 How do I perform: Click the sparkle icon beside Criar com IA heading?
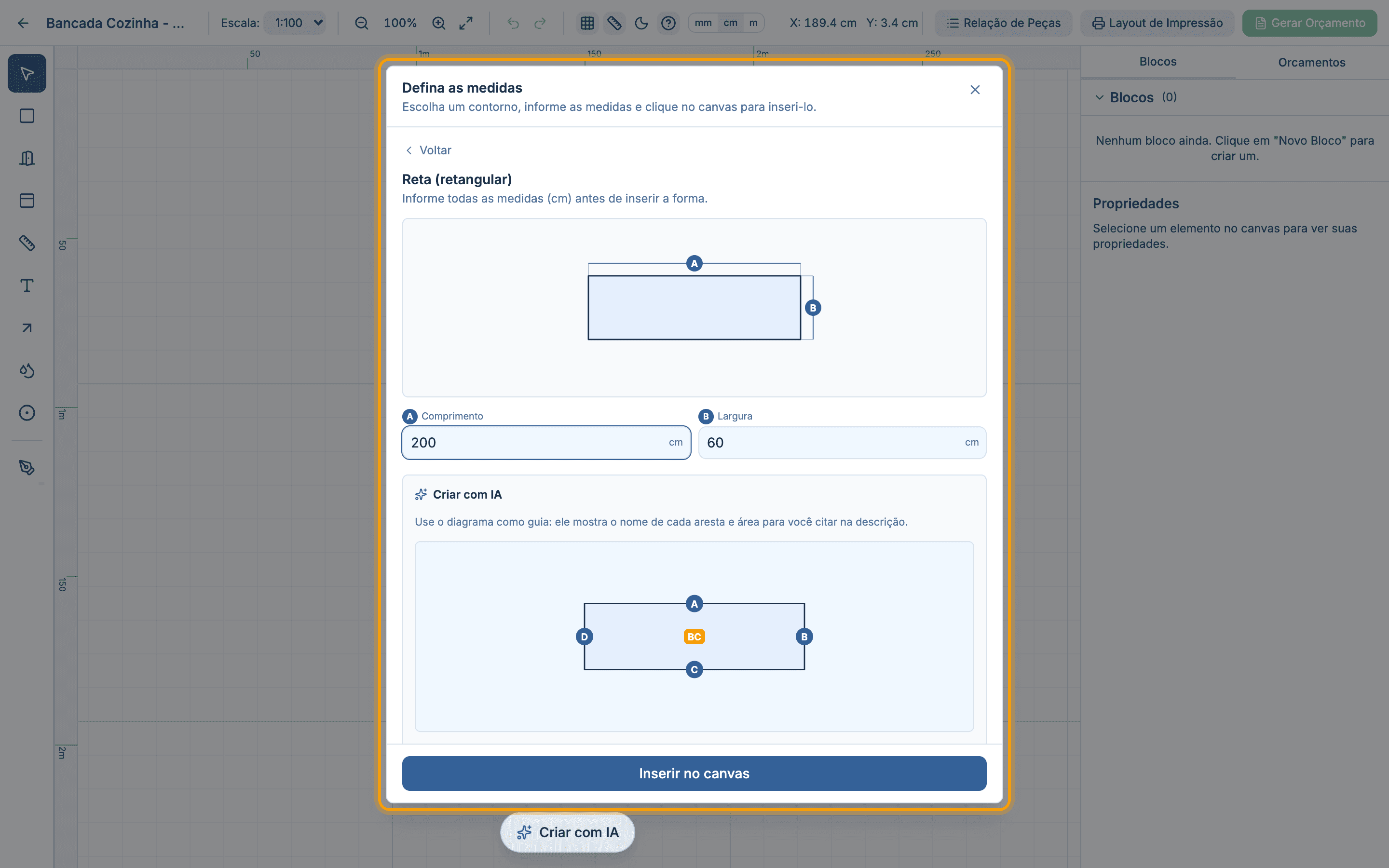[x=421, y=494]
